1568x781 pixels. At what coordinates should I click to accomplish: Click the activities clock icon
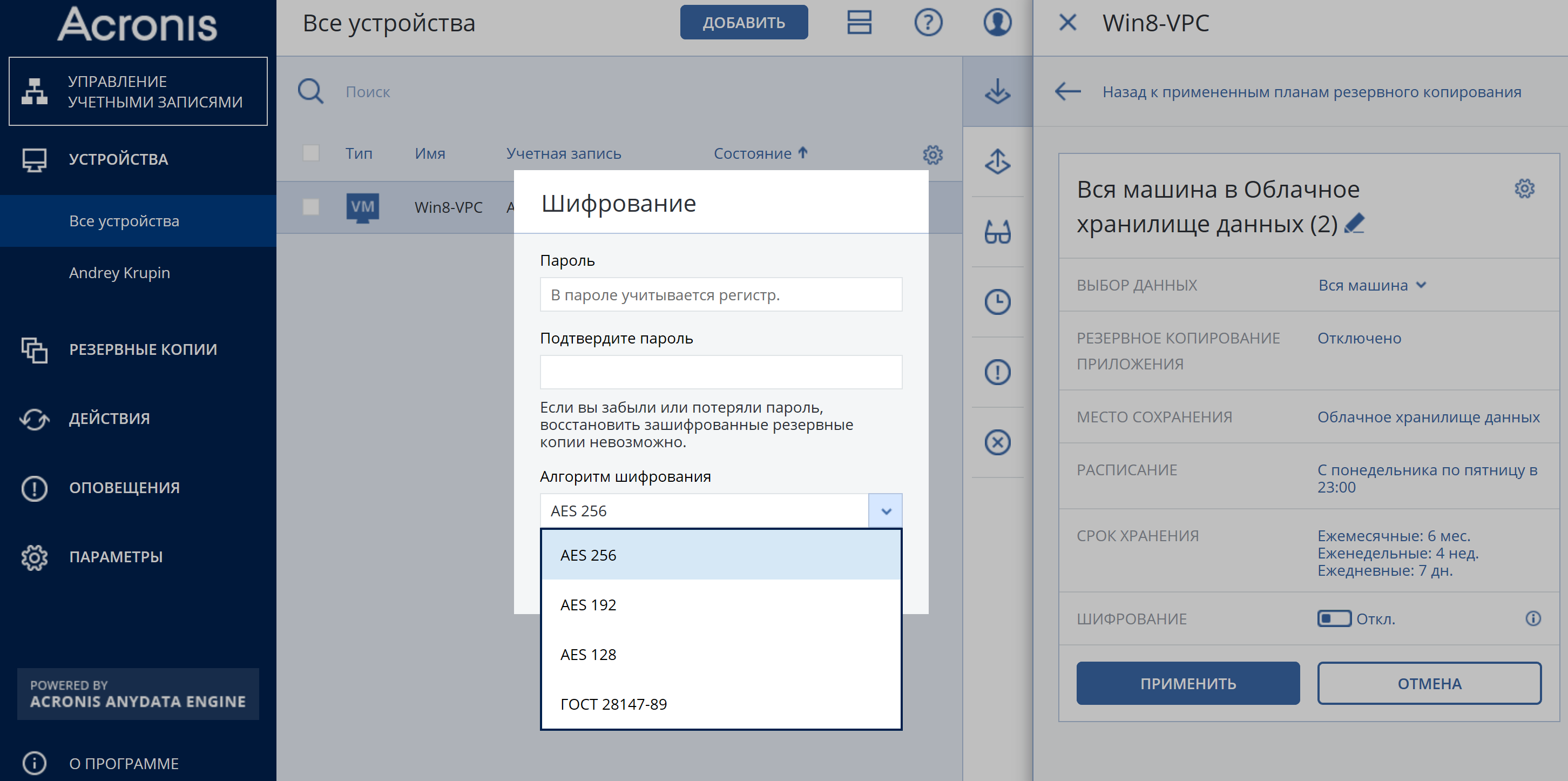997,302
